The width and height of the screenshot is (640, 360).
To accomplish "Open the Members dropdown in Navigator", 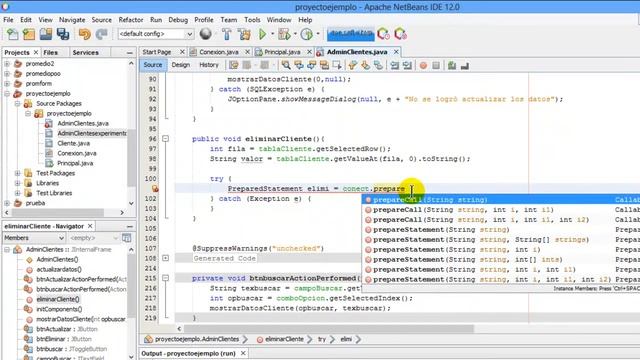I will pos(34,238).
